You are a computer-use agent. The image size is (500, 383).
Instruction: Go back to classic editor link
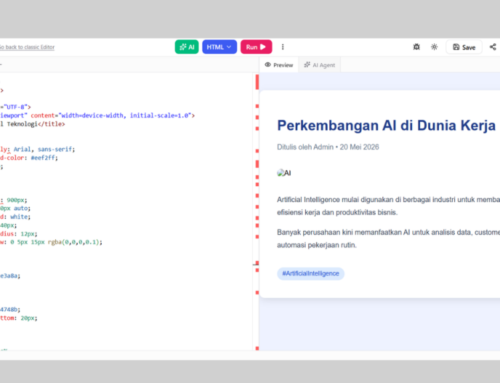(27, 47)
